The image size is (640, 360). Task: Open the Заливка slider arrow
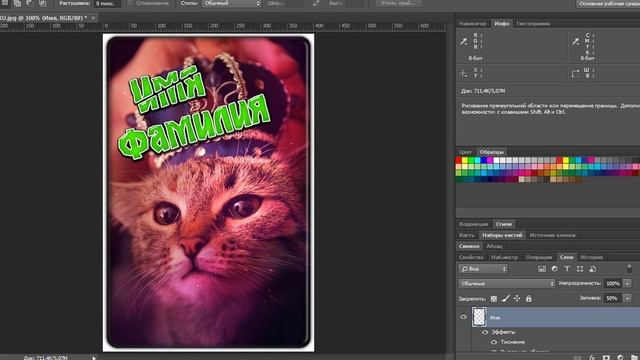[627, 298]
